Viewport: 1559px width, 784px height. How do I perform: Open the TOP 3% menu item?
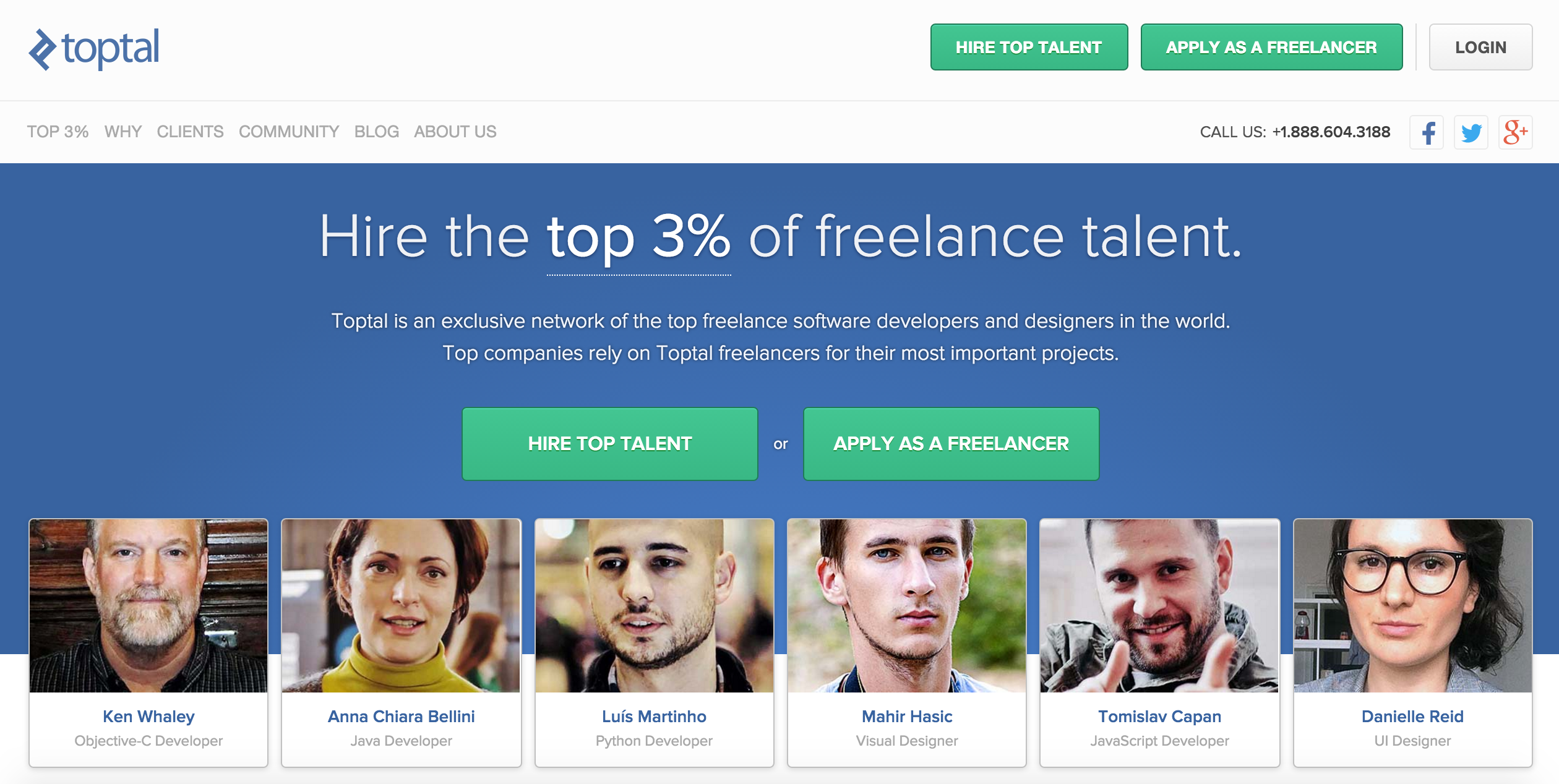click(56, 131)
